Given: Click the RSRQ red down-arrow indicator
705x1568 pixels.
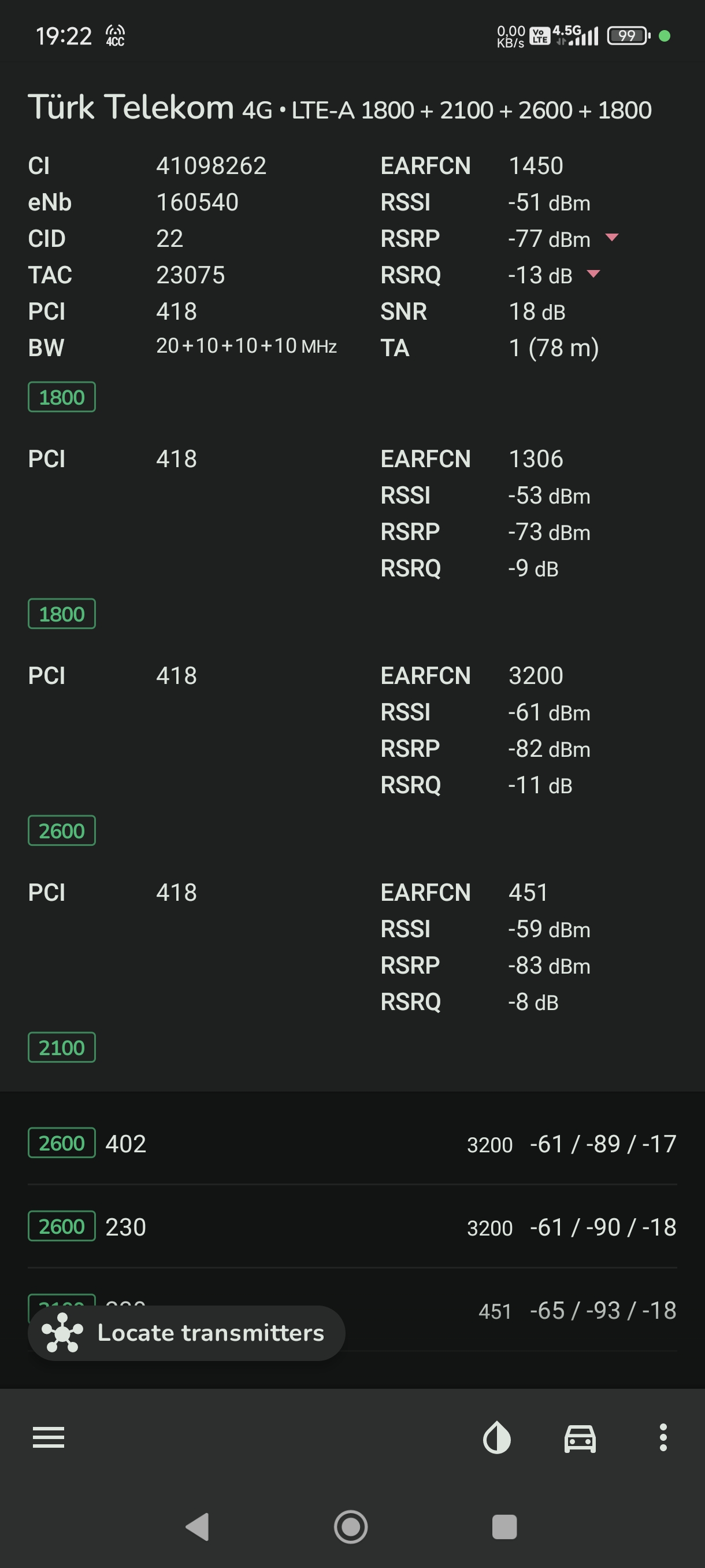Looking at the screenshot, I should (593, 274).
